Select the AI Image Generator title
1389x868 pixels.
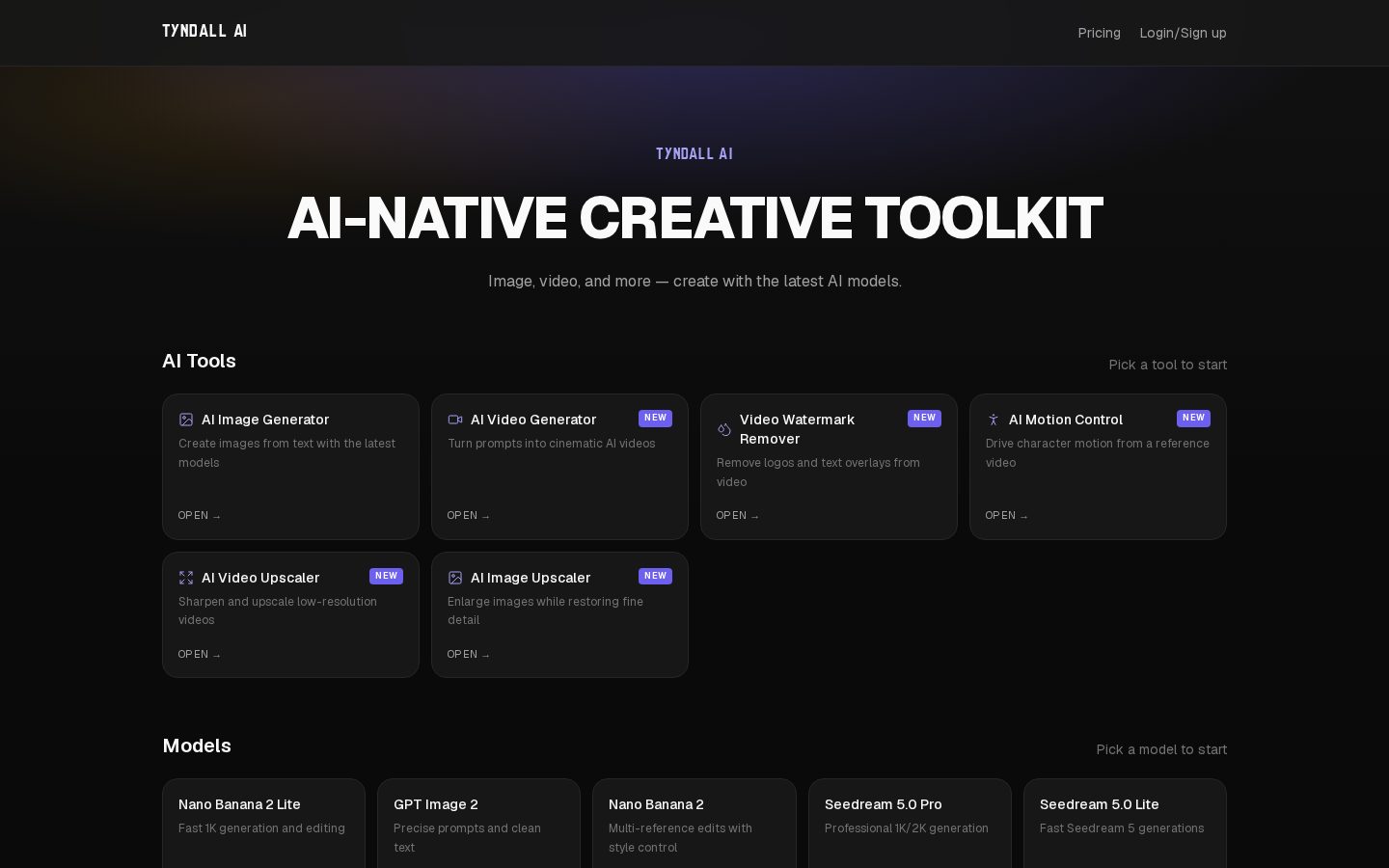coord(265,420)
